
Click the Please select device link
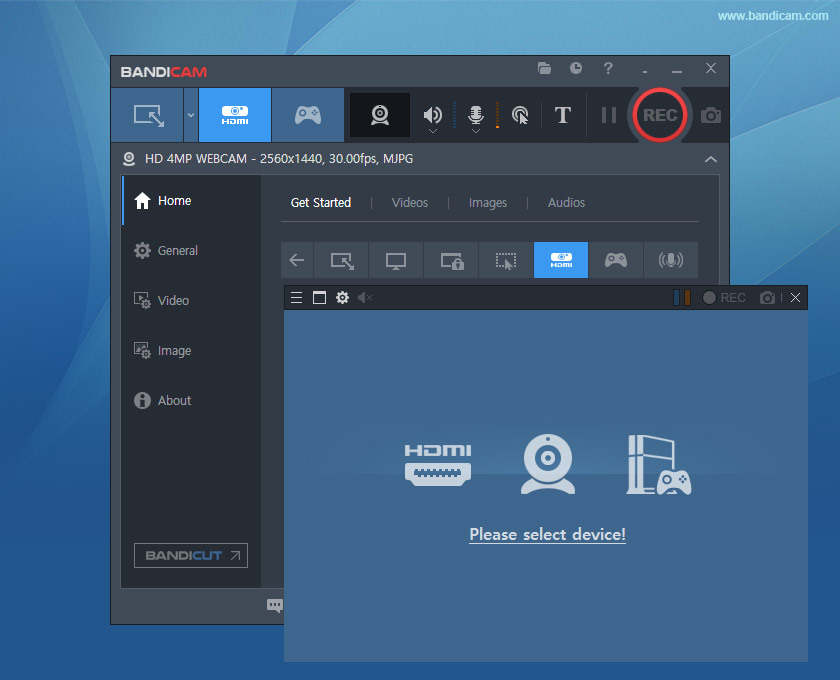(547, 534)
